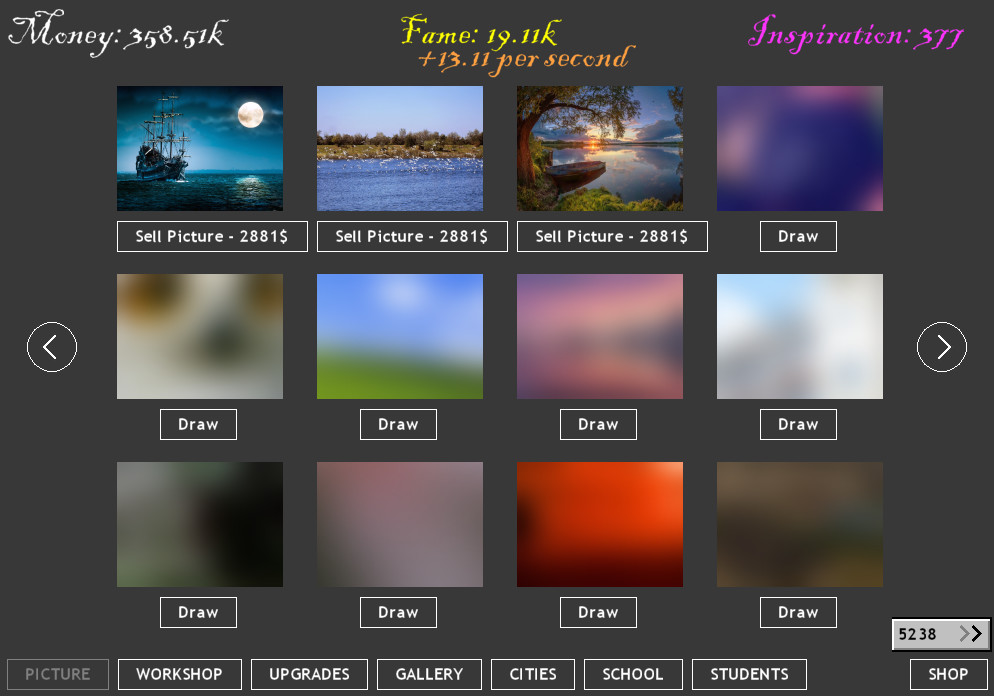Viewport: 994px width, 696px height.
Task: Click the left arrow to view previous pictures
Action: (52, 347)
